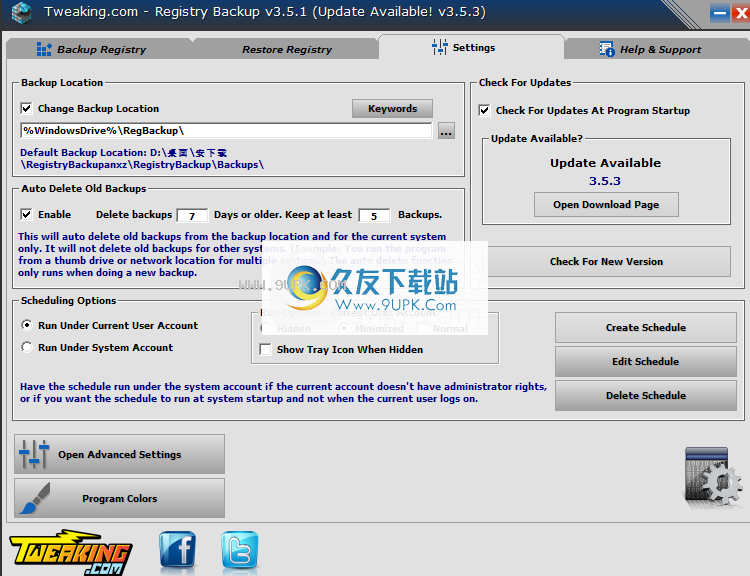Click the backup location path field
Image resolution: width=750 pixels, height=576 pixels.
[x=226, y=131]
